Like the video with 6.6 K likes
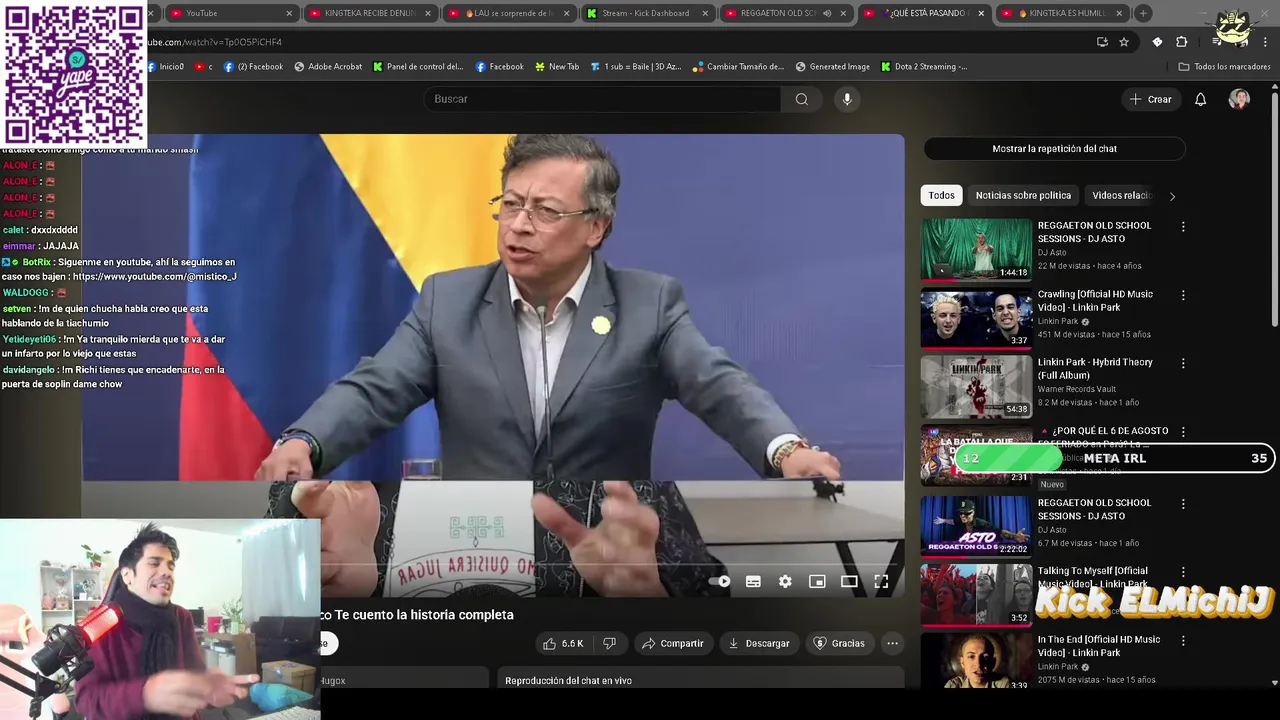The width and height of the screenshot is (1280, 720). tap(564, 643)
